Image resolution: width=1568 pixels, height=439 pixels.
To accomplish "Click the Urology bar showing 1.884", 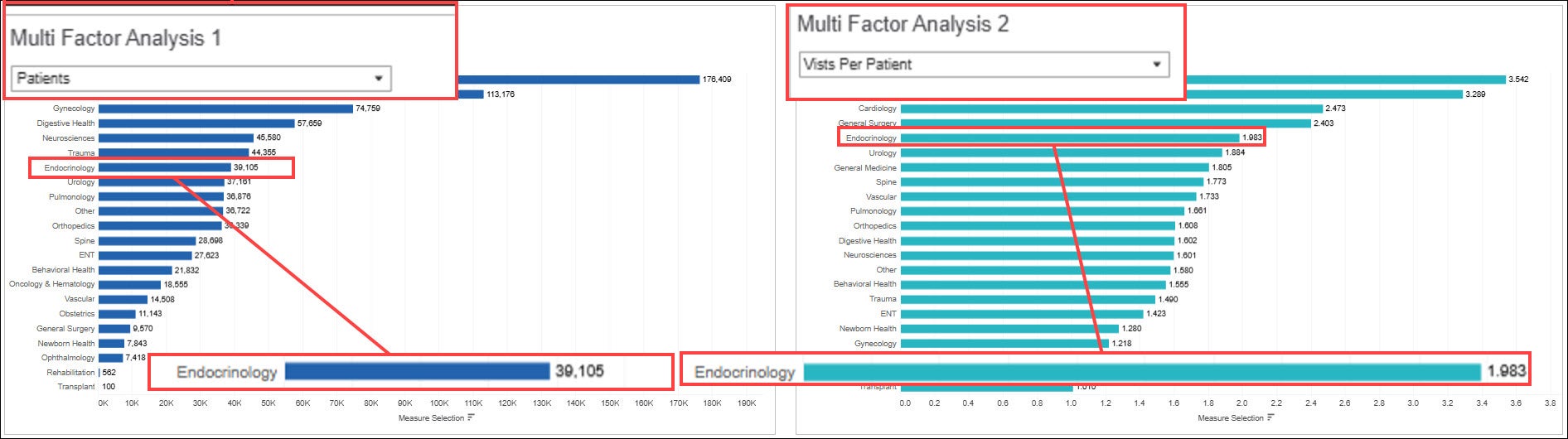I will (x=1061, y=153).
